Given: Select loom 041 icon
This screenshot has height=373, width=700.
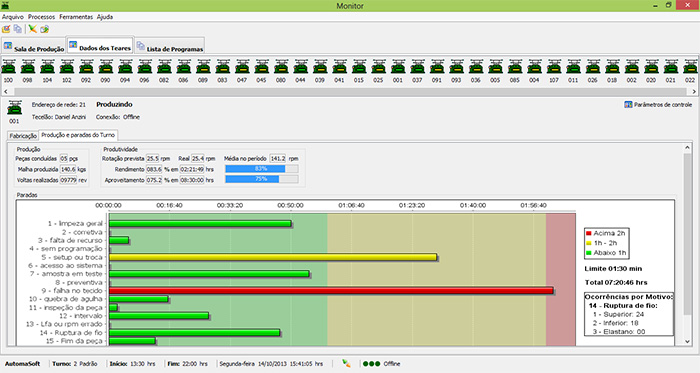Looking at the screenshot, I should tap(340, 67).
